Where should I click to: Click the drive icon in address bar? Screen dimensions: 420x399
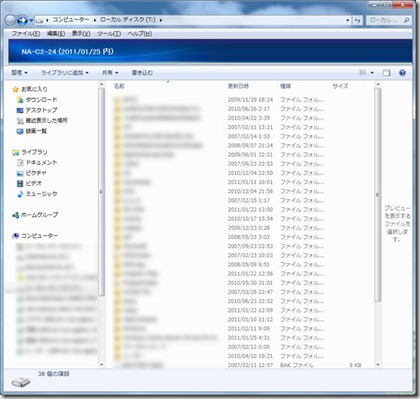[39, 20]
